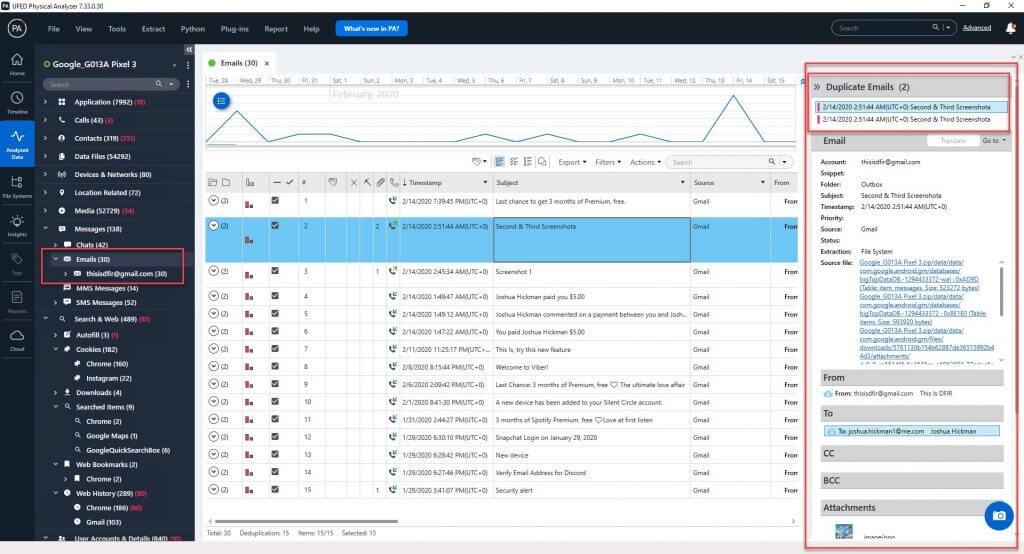Select the thisisdfir@gmail.com (30) tree item
The width and height of the screenshot is (1024, 554).
pyautogui.click(x=126, y=274)
